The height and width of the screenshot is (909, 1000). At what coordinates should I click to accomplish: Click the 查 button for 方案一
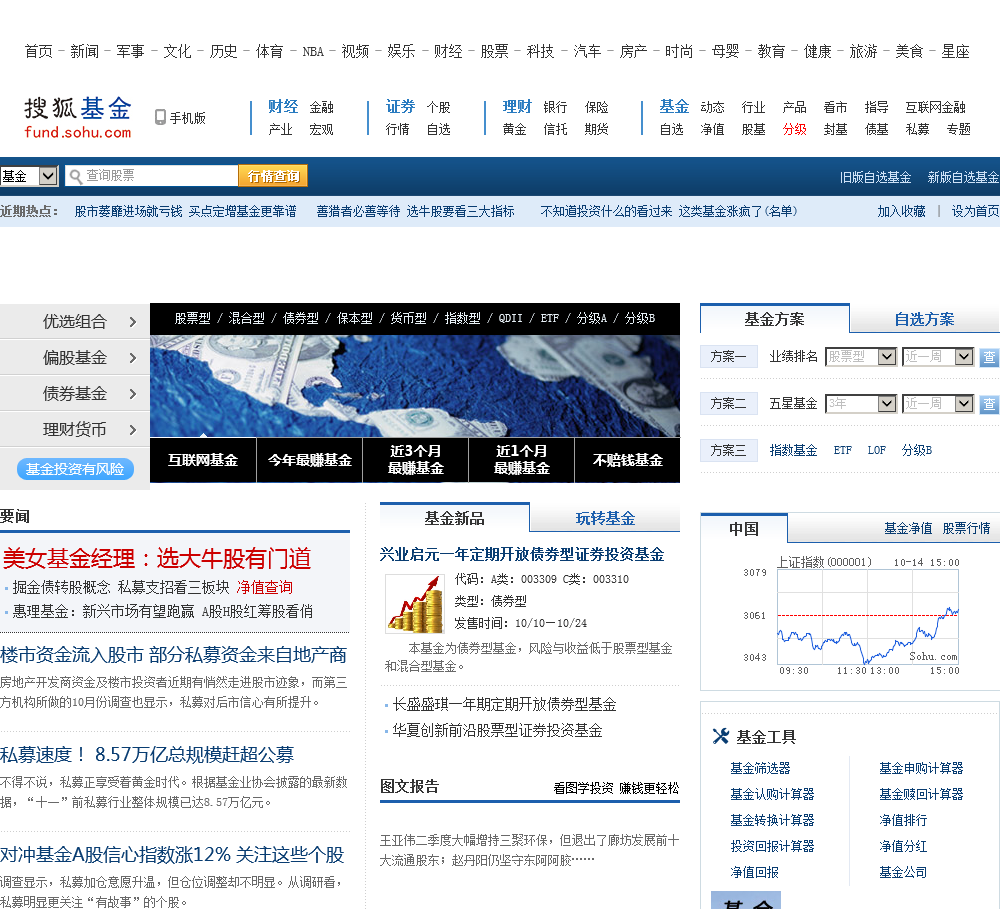click(989, 357)
